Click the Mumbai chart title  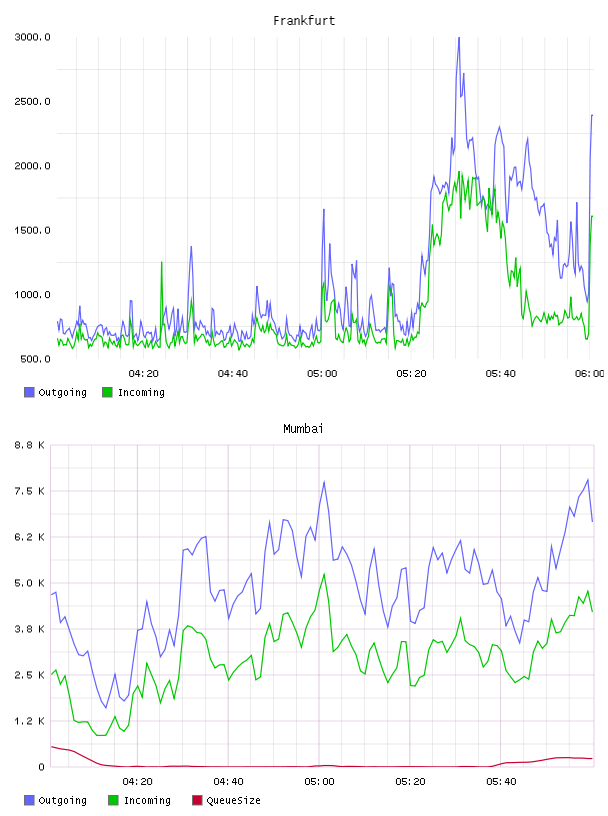303,429
